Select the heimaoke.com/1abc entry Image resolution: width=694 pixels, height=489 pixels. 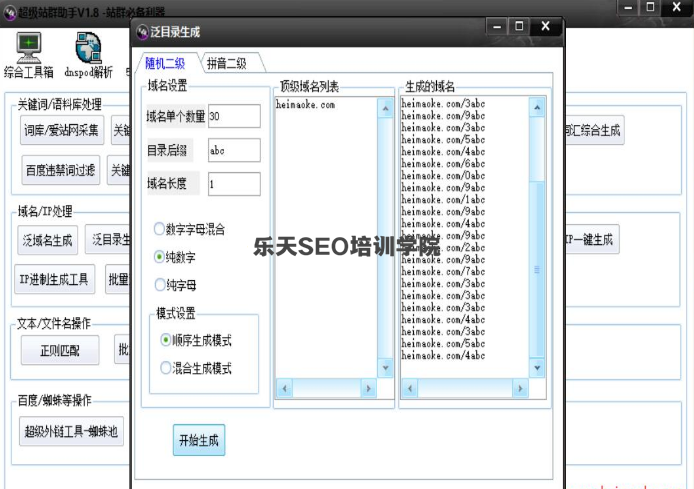point(443,200)
